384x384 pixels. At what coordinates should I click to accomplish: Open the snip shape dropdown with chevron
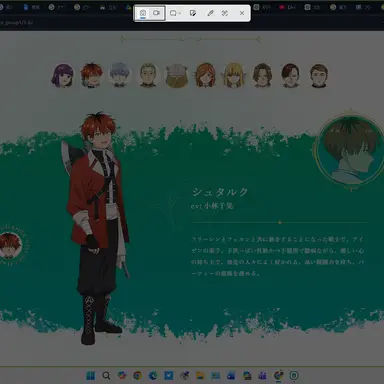(175, 13)
